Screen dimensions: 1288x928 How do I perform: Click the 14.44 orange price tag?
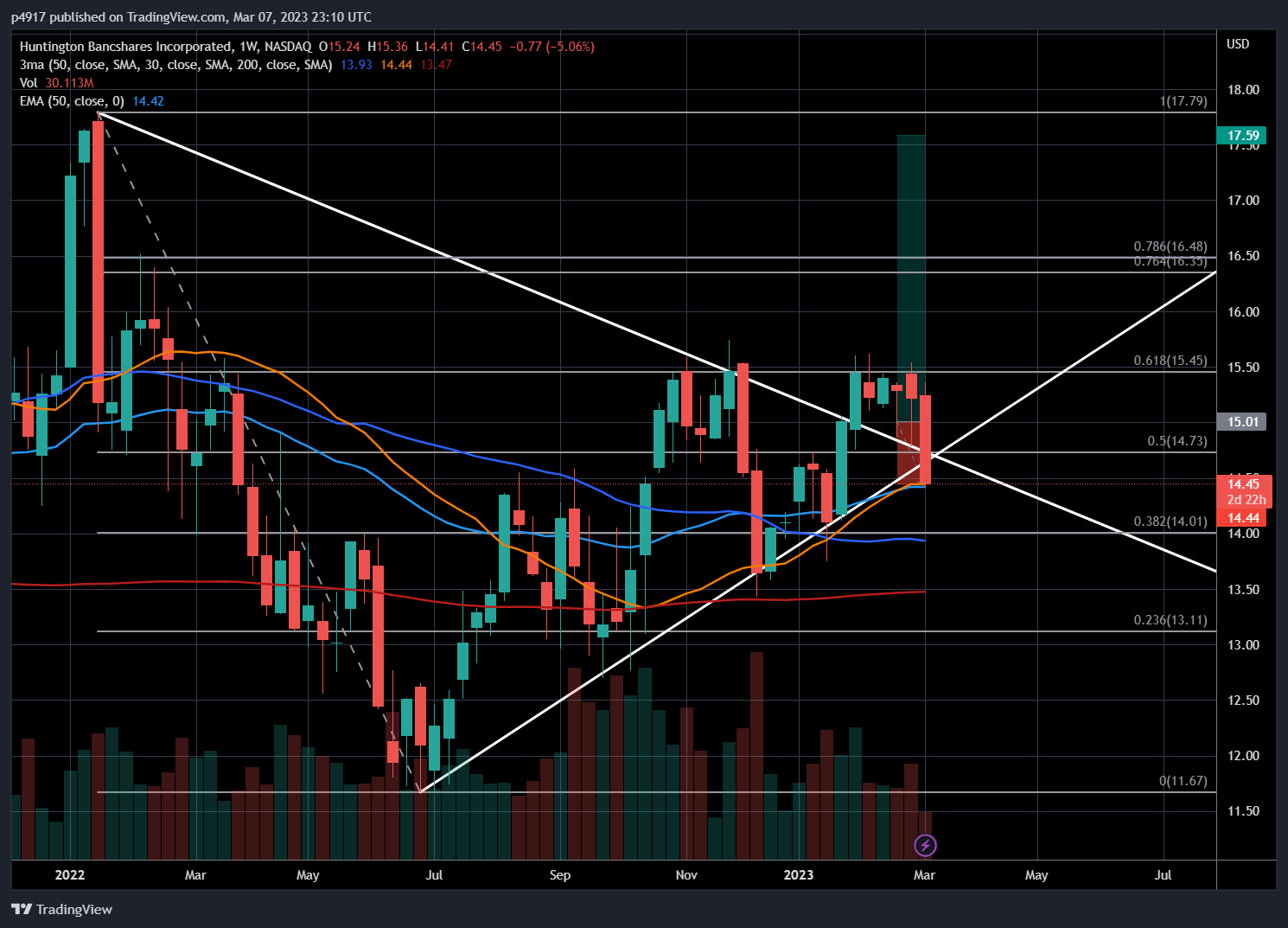[x=1242, y=518]
